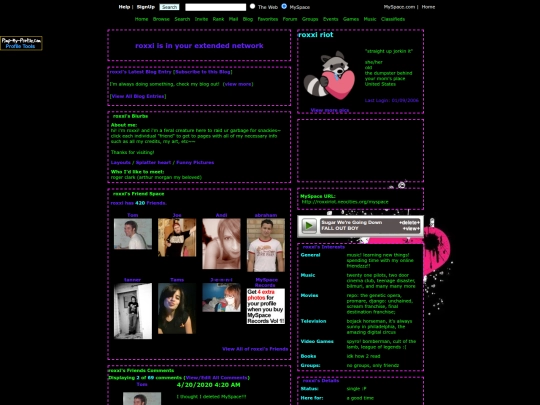Click the Tams name link

coord(177,280)
